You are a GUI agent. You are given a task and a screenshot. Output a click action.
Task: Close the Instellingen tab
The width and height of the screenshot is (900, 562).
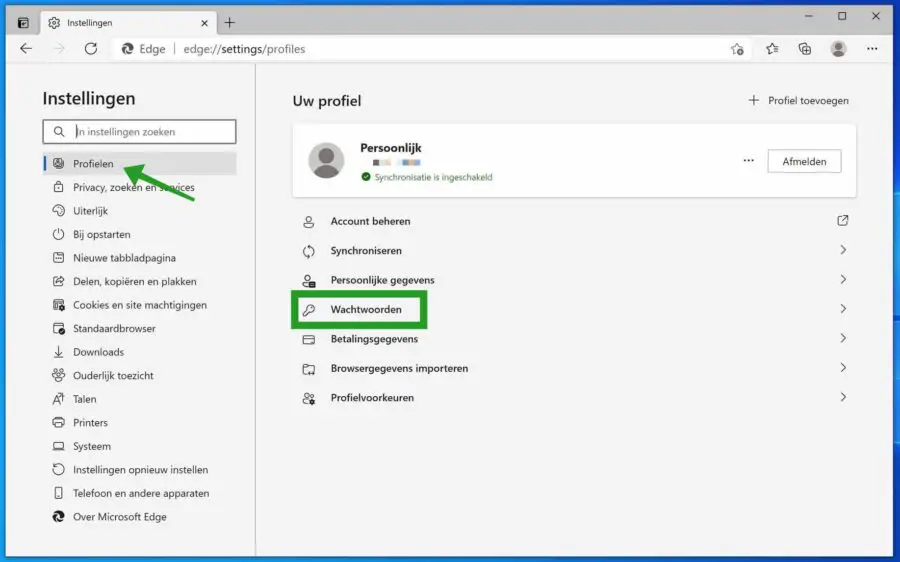(x=204, y=23)
